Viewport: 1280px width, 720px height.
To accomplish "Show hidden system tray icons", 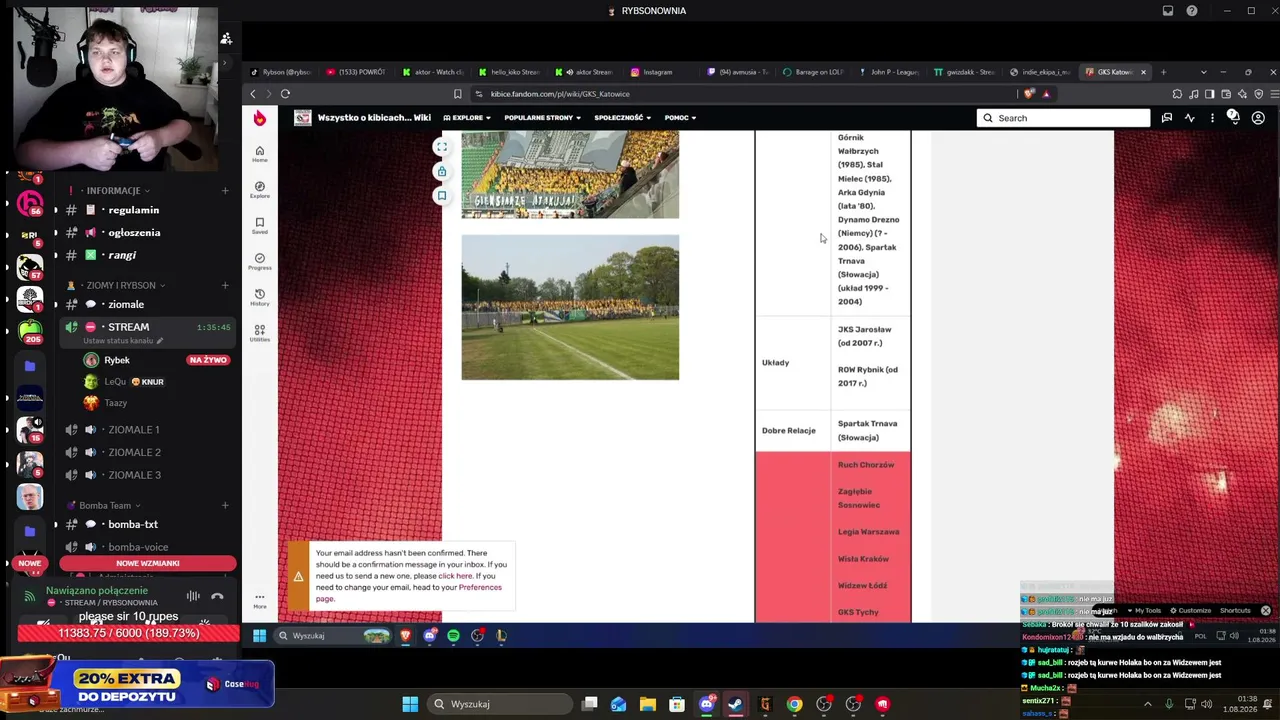I will pyautogui.click(x=1147, y=704).
